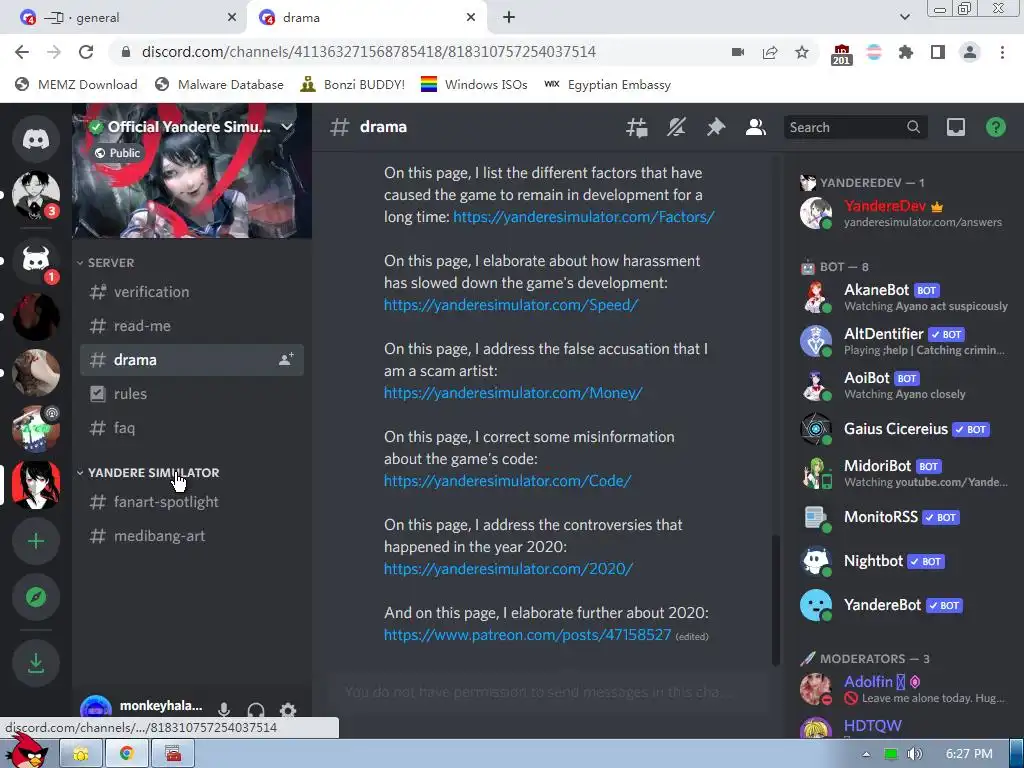
Task: View AkaneBot member profile
Action: coord(904,297)
